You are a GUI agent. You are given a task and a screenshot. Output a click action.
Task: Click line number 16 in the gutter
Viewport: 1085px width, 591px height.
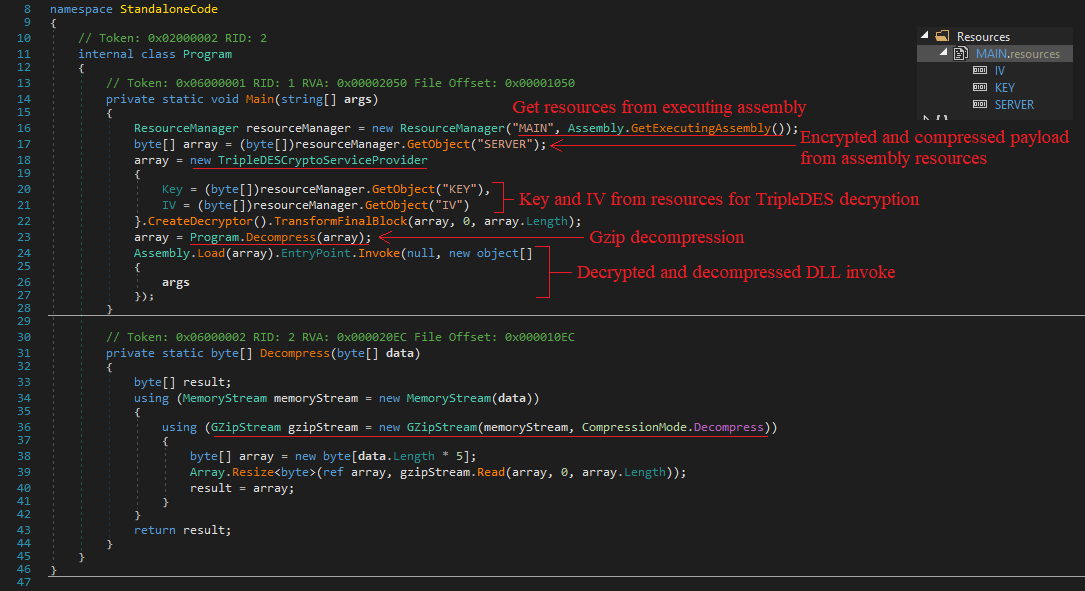tap(24, 129)
